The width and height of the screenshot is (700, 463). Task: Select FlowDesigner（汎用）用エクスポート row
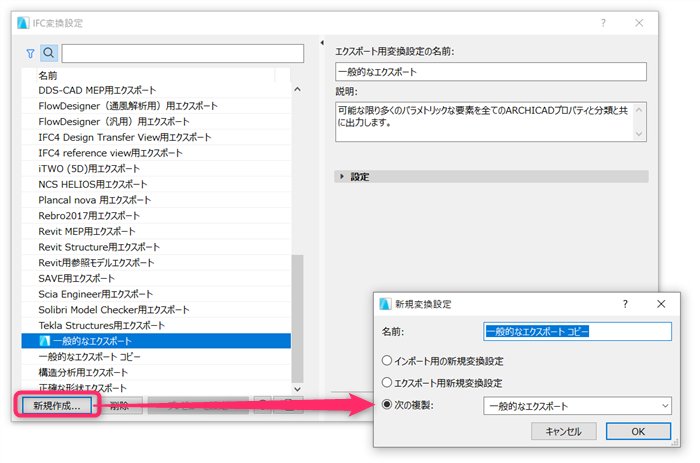point(156,121)
